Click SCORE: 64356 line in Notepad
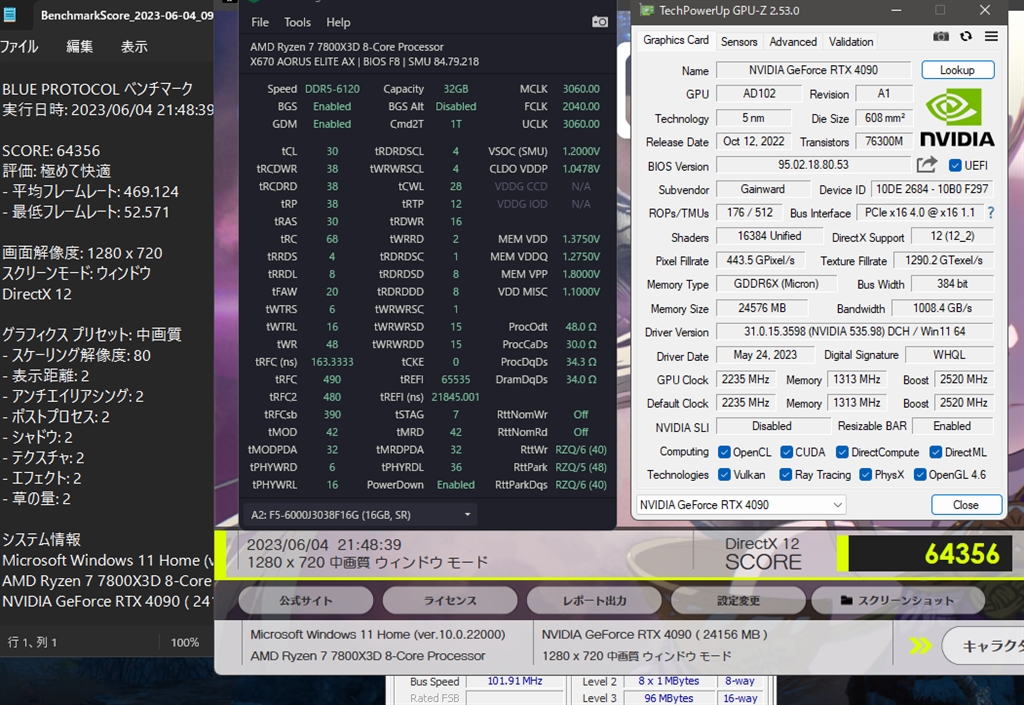Image resolution: width=1024 pixels, height=705 pixels. pos(51,151)
